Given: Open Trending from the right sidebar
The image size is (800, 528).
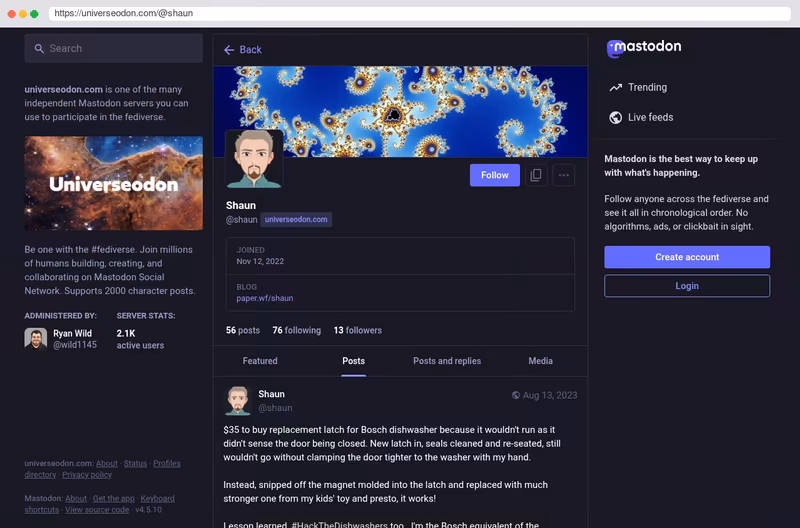Looking at the screenshot, I should coord(638,87).
